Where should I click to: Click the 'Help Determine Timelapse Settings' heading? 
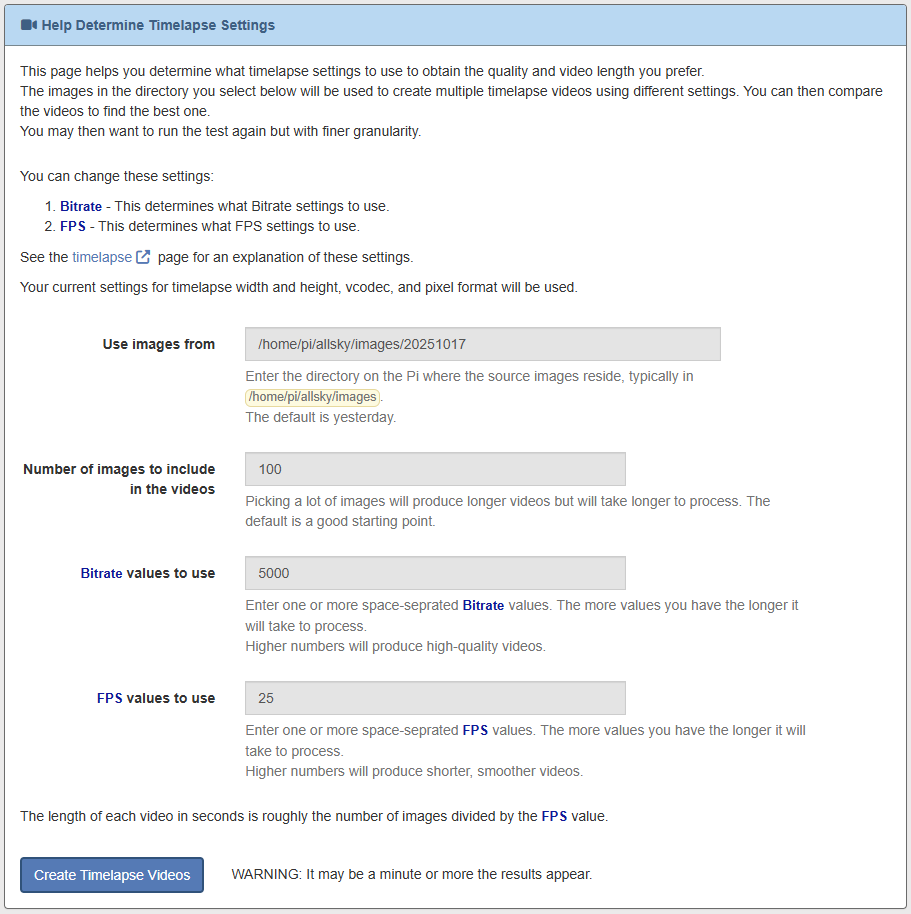click(x=158, y=25)
